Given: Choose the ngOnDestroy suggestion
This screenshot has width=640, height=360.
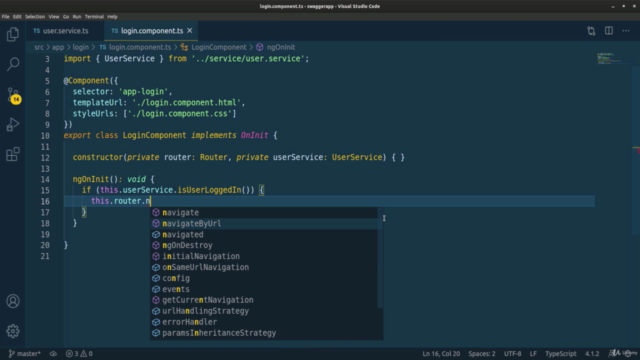Looking at the screenshot, I should [x=264, y=245].
